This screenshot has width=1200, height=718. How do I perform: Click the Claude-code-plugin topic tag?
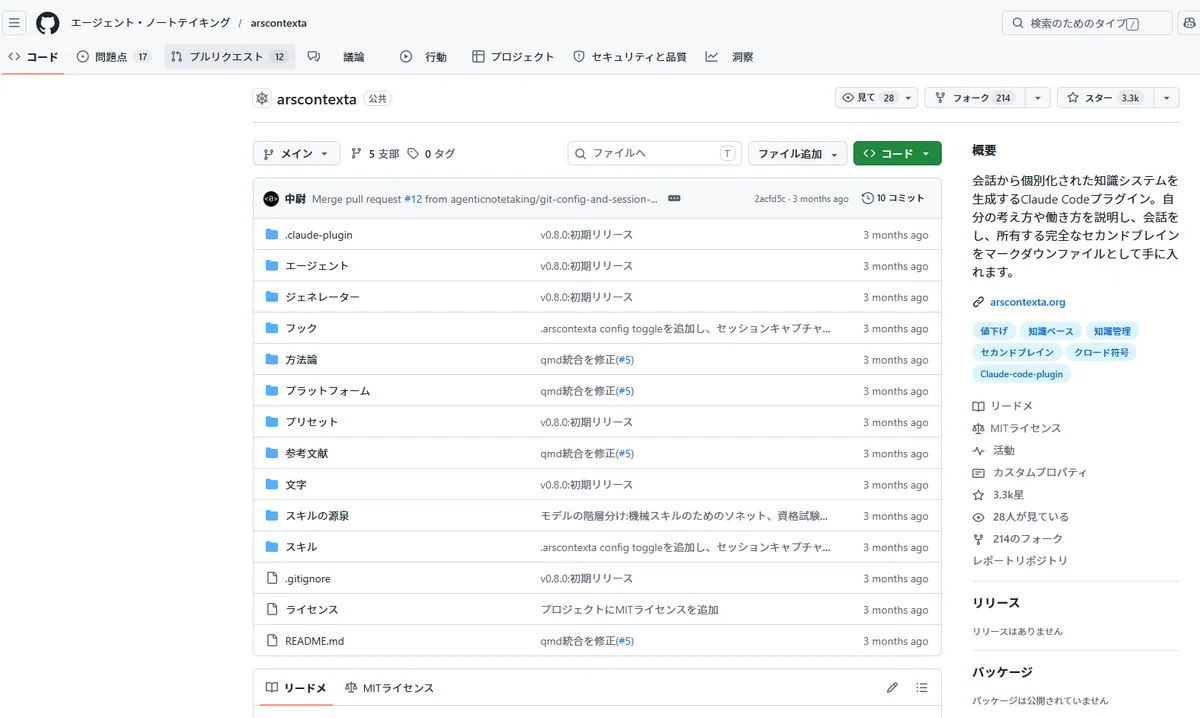click(1021, 374)
